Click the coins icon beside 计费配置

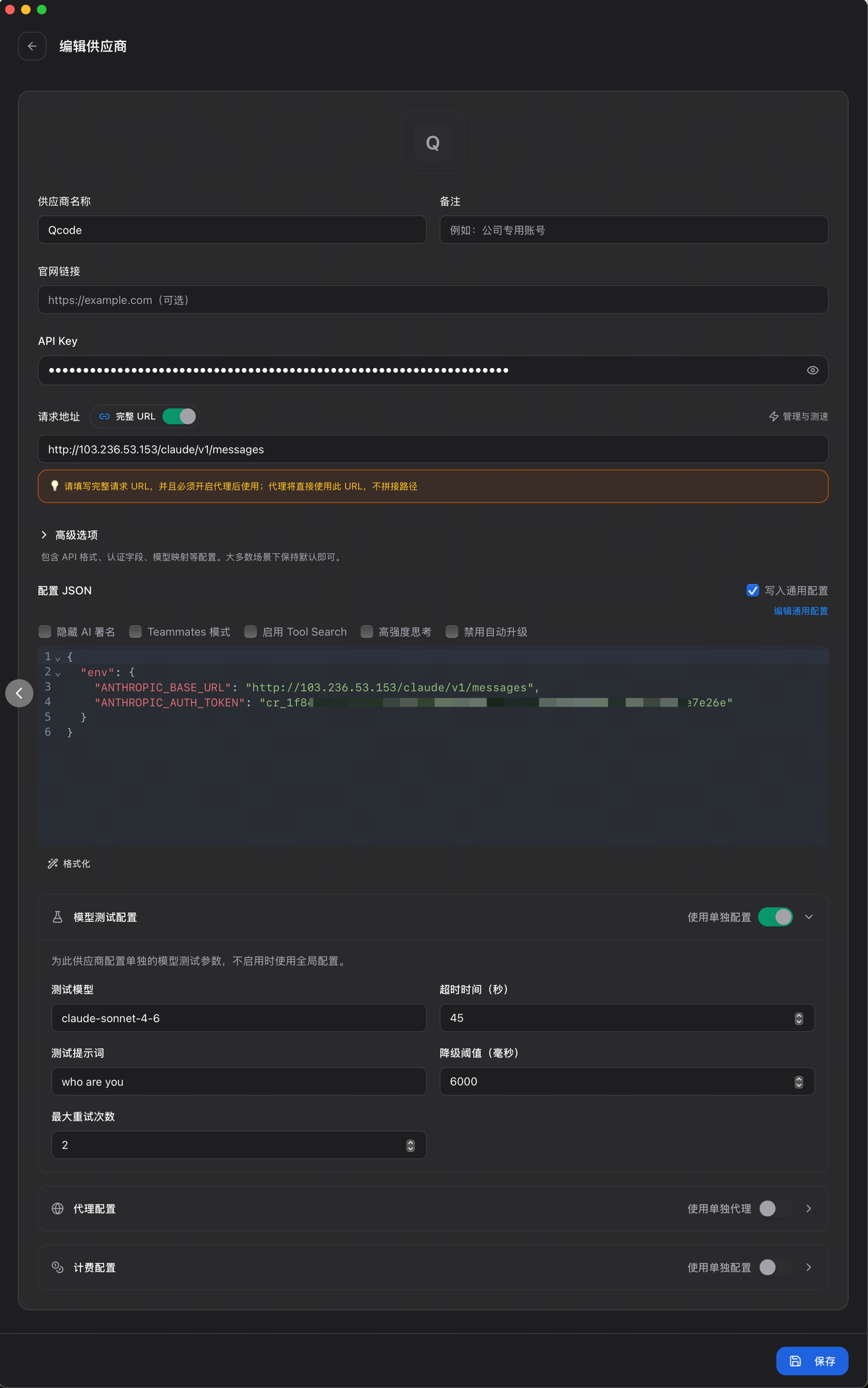pos(57,1267)
